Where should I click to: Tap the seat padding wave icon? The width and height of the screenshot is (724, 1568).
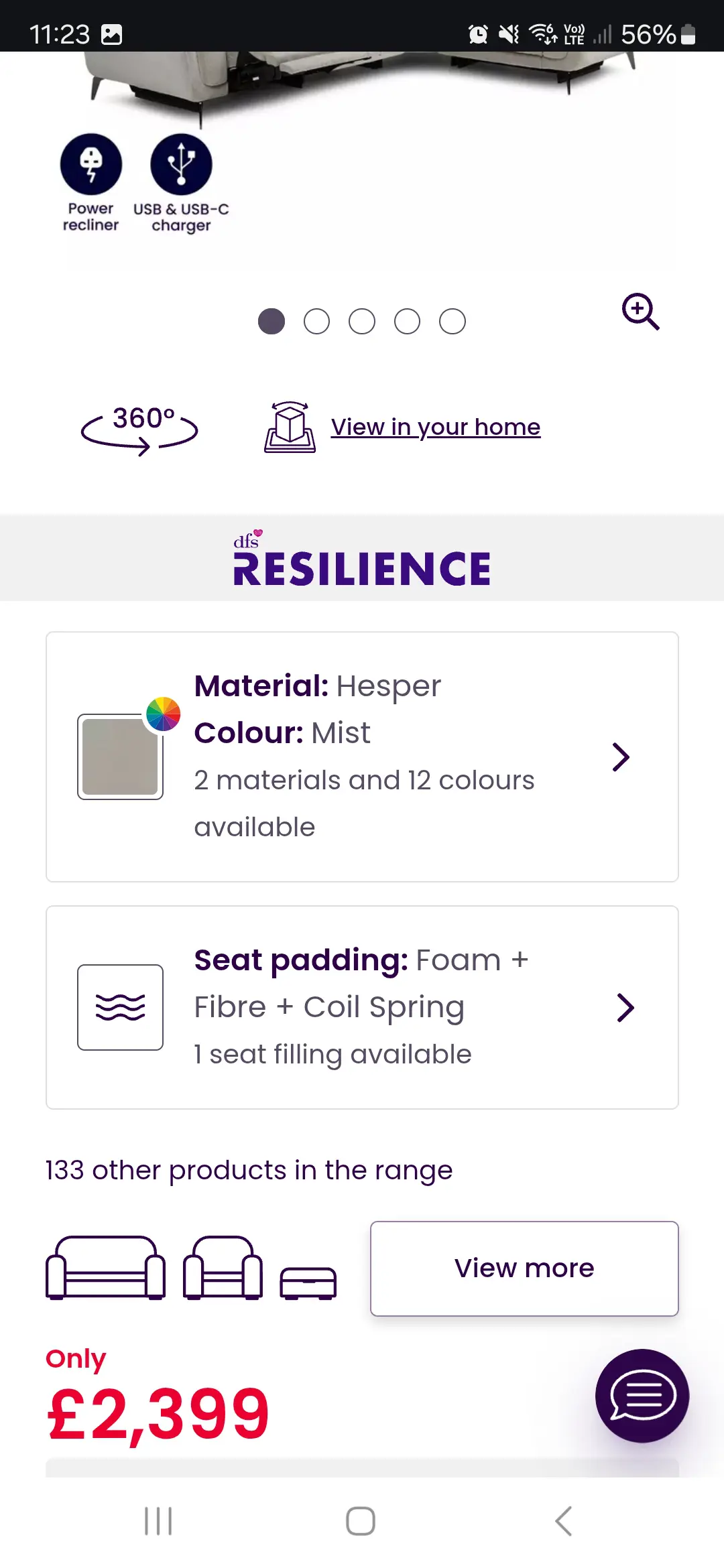tap(120, 1007)
